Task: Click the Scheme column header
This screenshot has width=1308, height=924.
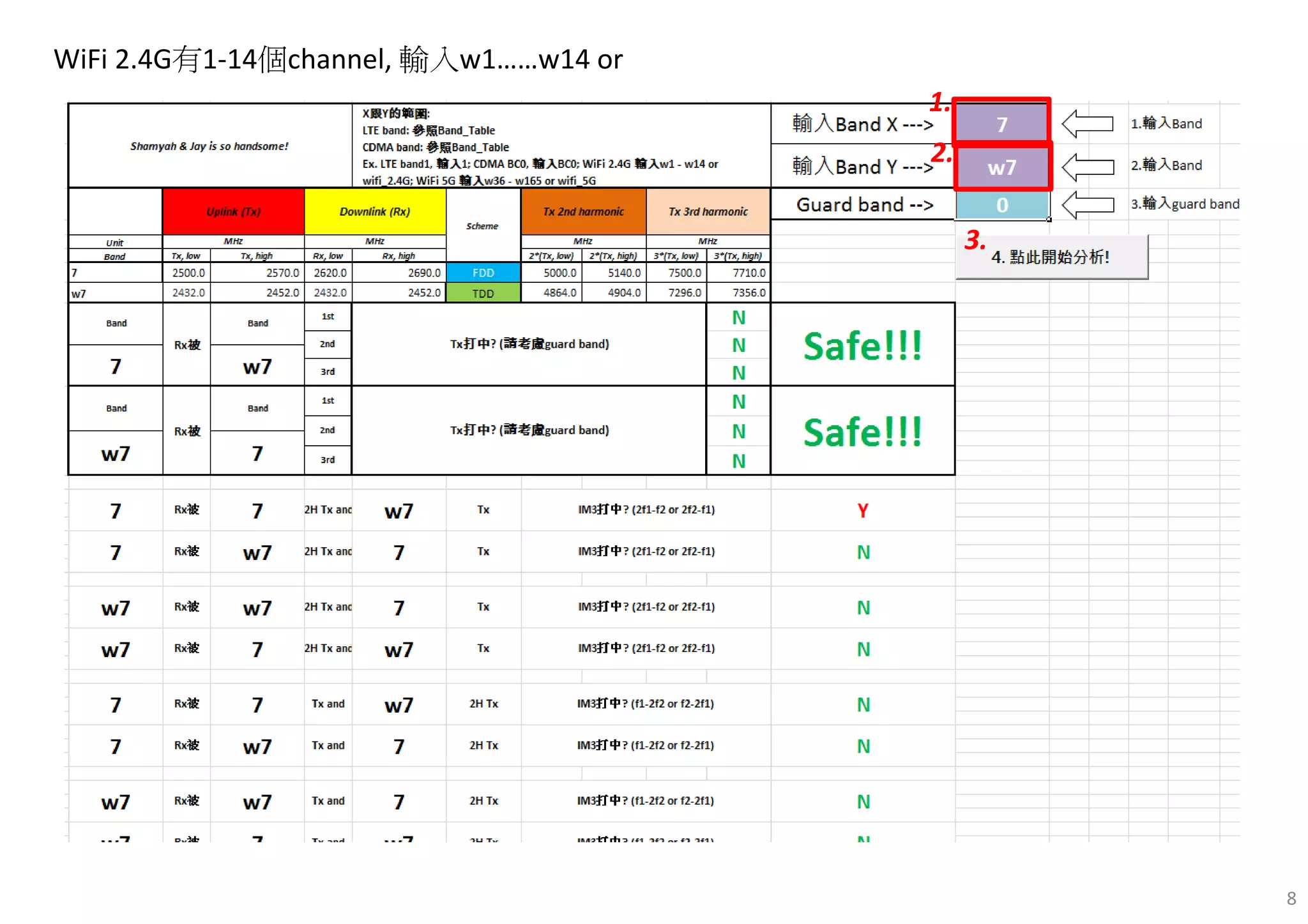Action: (x=483, y=225)
